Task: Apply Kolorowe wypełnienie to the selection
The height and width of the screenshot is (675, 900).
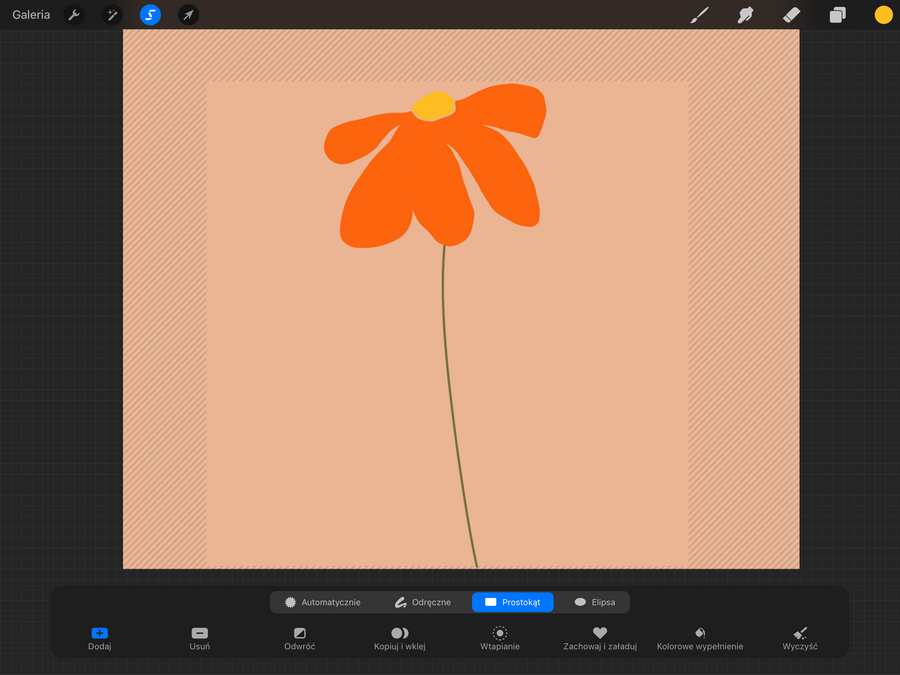Action: coord(700,638)
